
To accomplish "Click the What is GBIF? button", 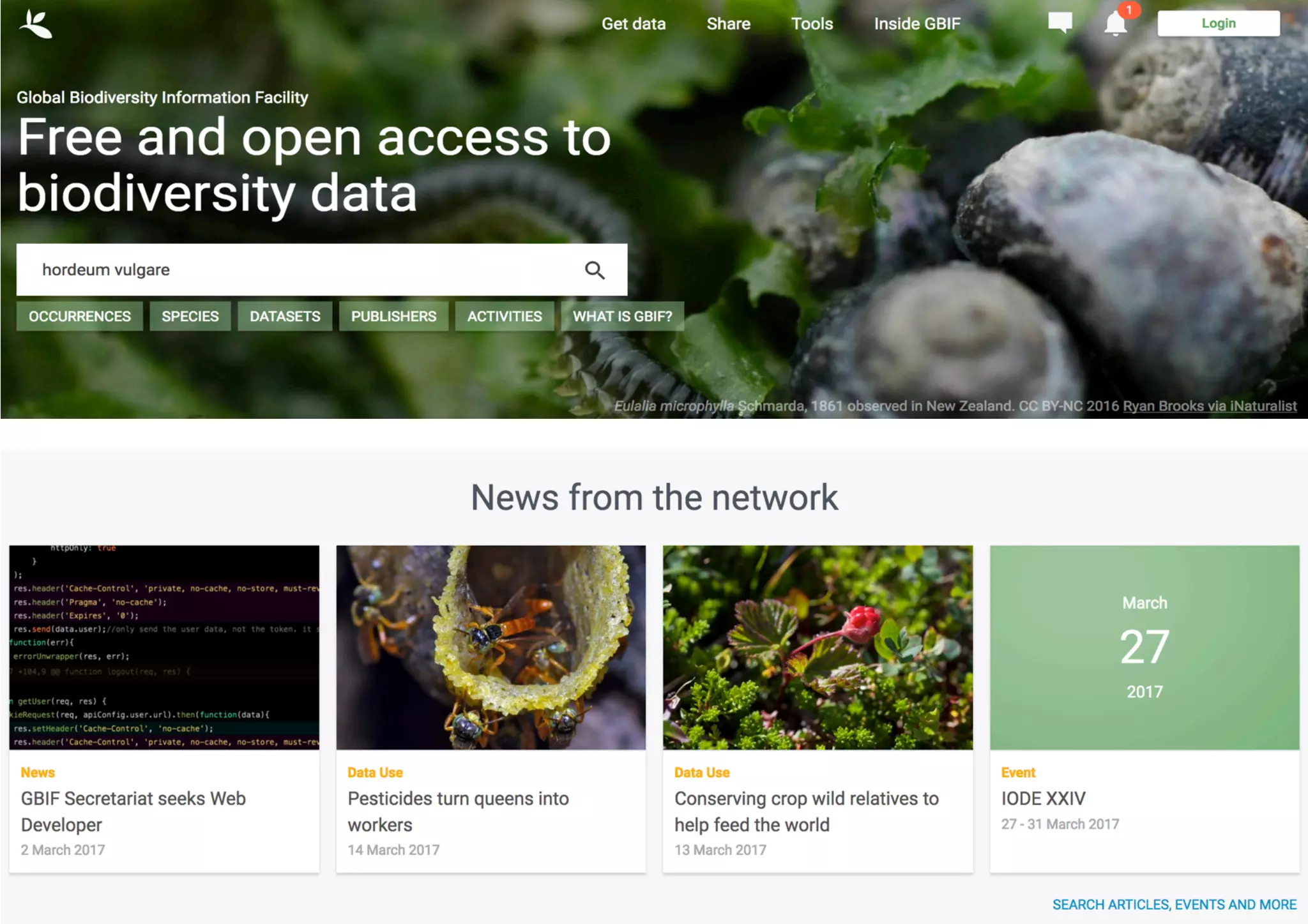I will (622, 316).
